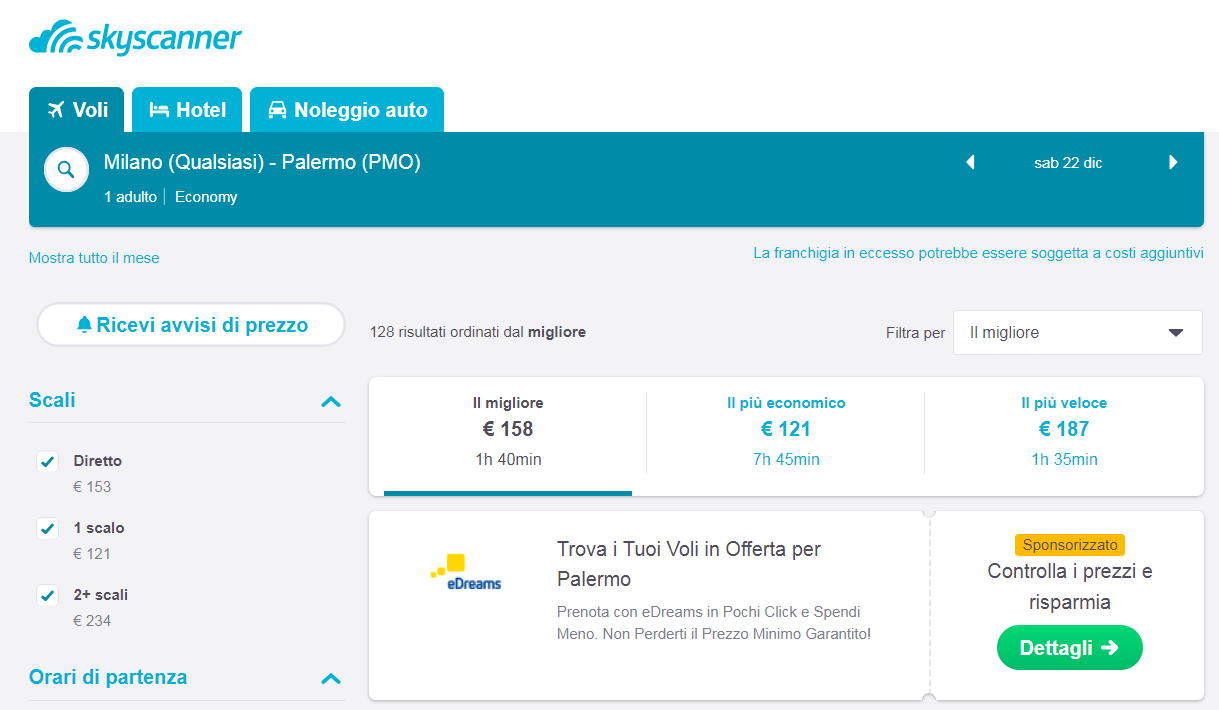
Task: Select the Il più economico tab
Action: 786,431
